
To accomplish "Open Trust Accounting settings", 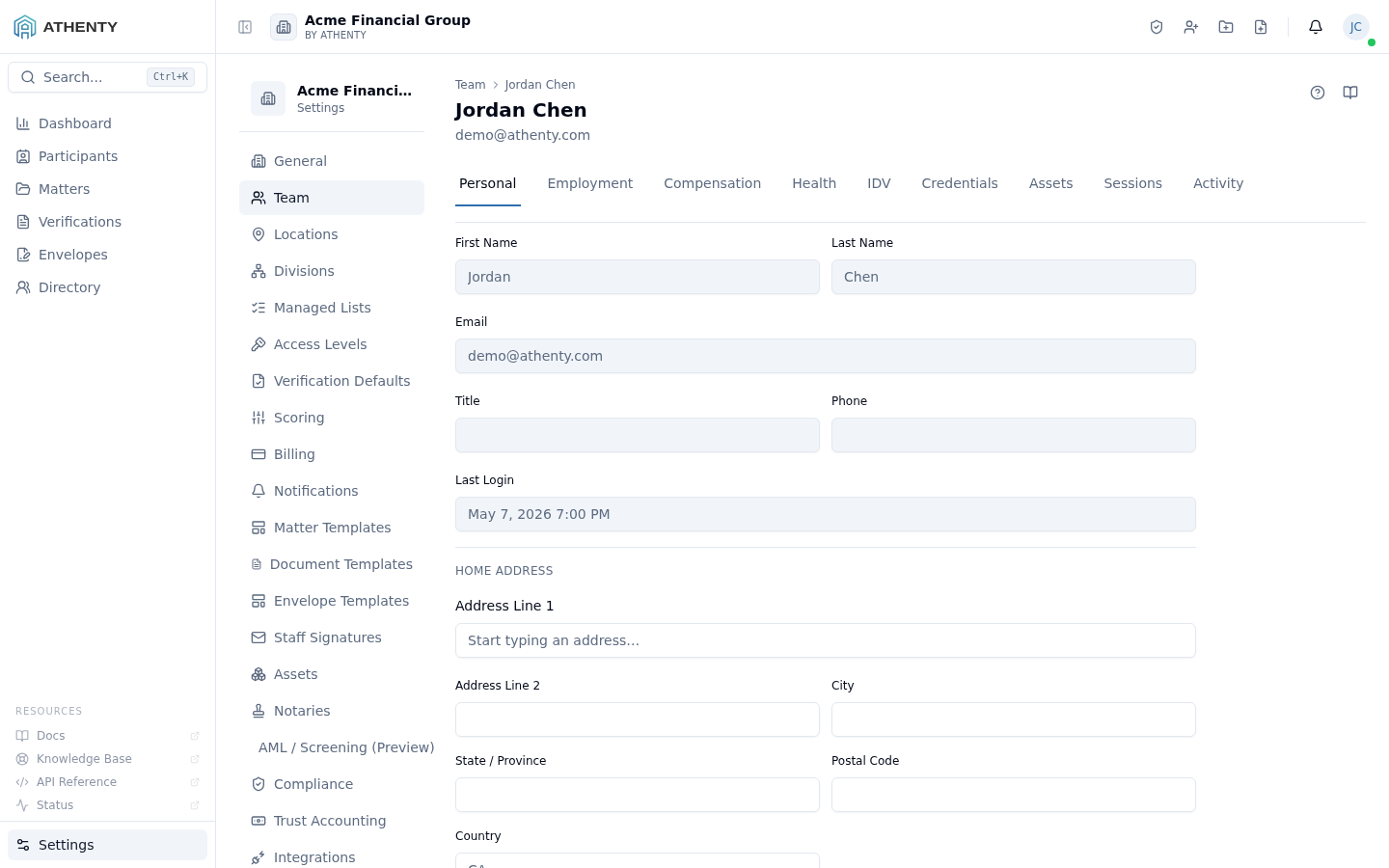I will (332, 821).
